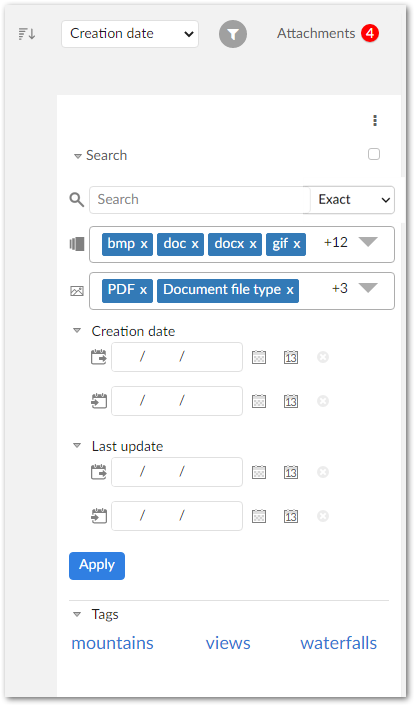Clear the Last update start date
Screen dimensions: 415x706
point(322,472)
